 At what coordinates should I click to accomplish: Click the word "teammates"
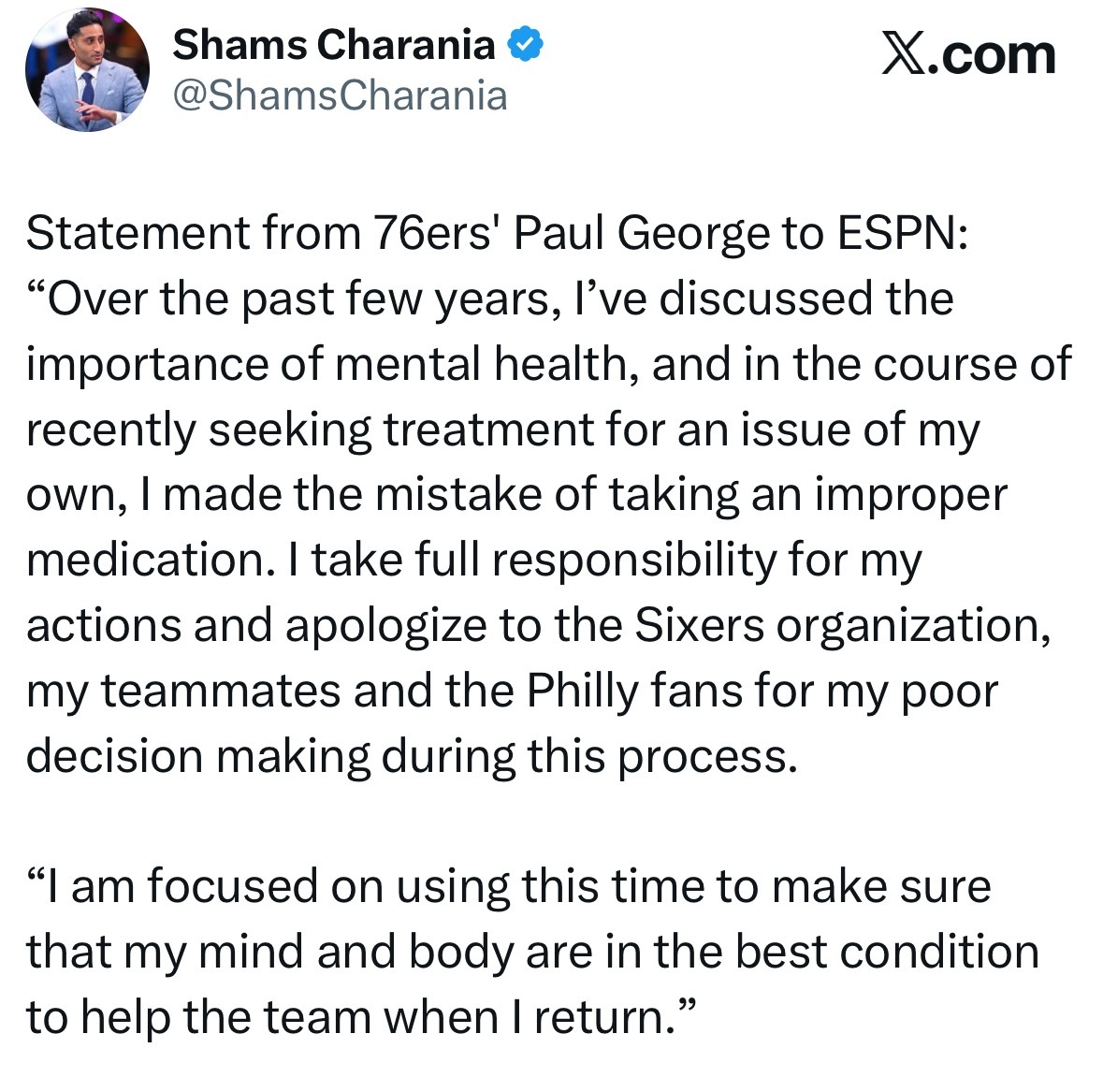(x=220, y=692)
